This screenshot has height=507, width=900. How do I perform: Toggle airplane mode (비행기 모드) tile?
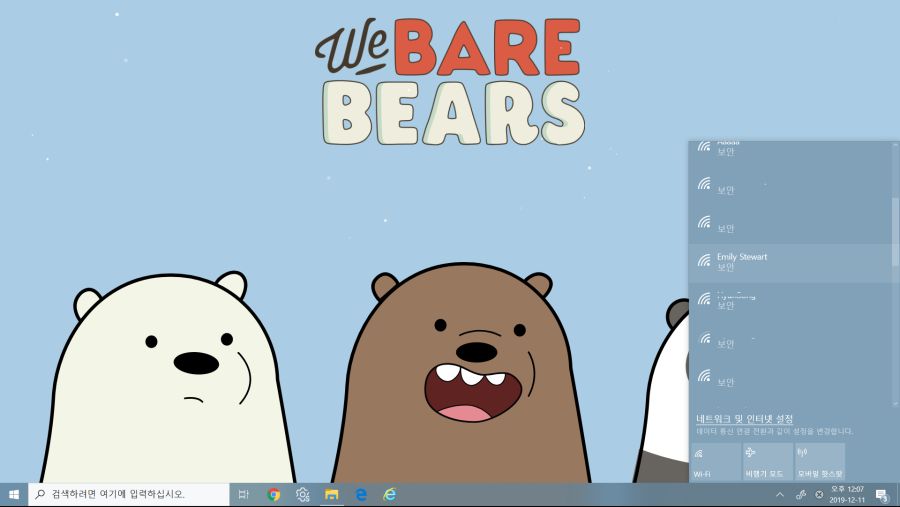click(767, 461)
